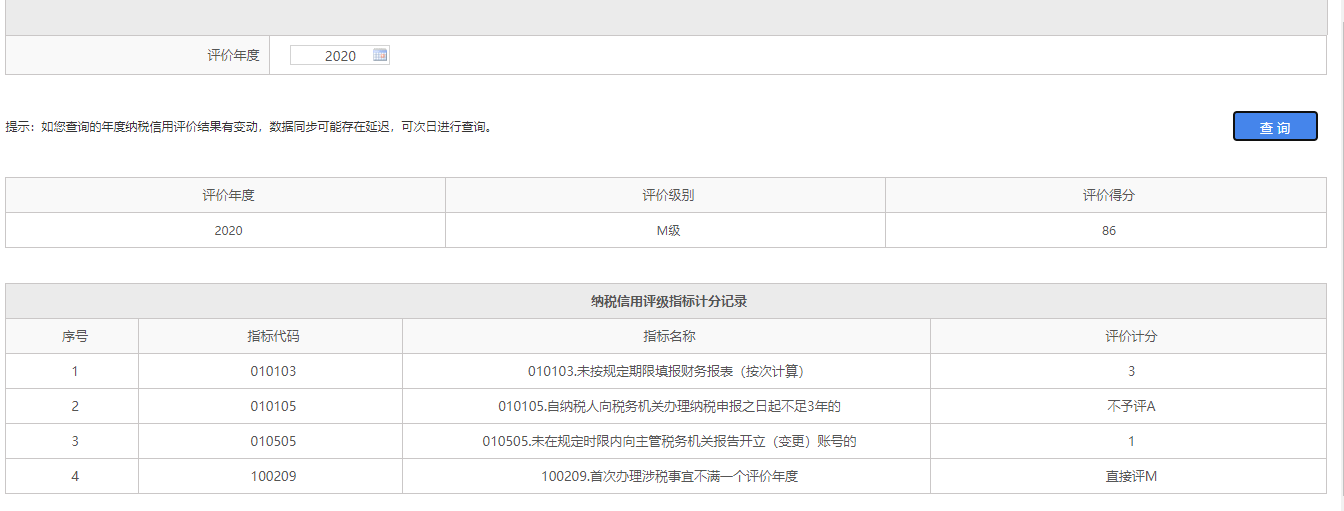Select the 不予评A result cell
Image resolution: width=1344 pixels, height=511 pixels.
pos(1131,406)
